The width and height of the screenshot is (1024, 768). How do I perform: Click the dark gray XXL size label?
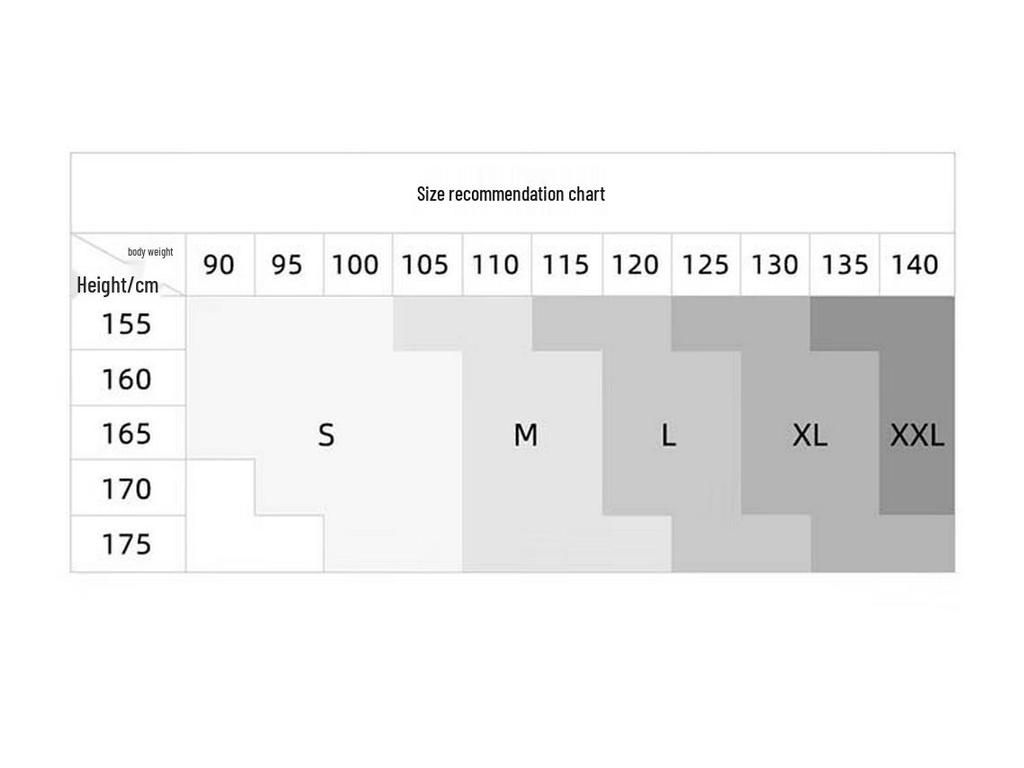click(x=917, y=435)
